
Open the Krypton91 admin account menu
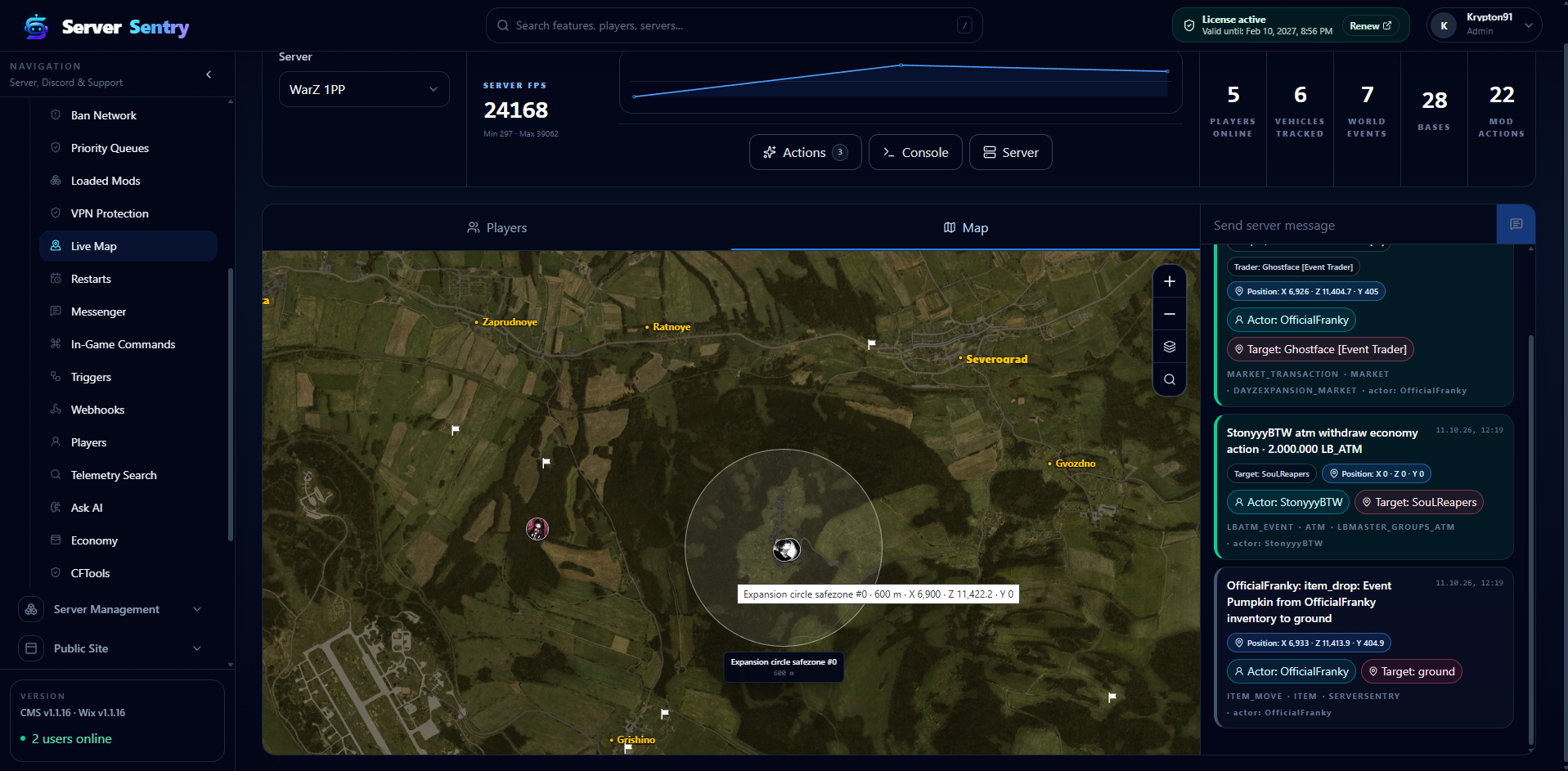[1484, 25]
